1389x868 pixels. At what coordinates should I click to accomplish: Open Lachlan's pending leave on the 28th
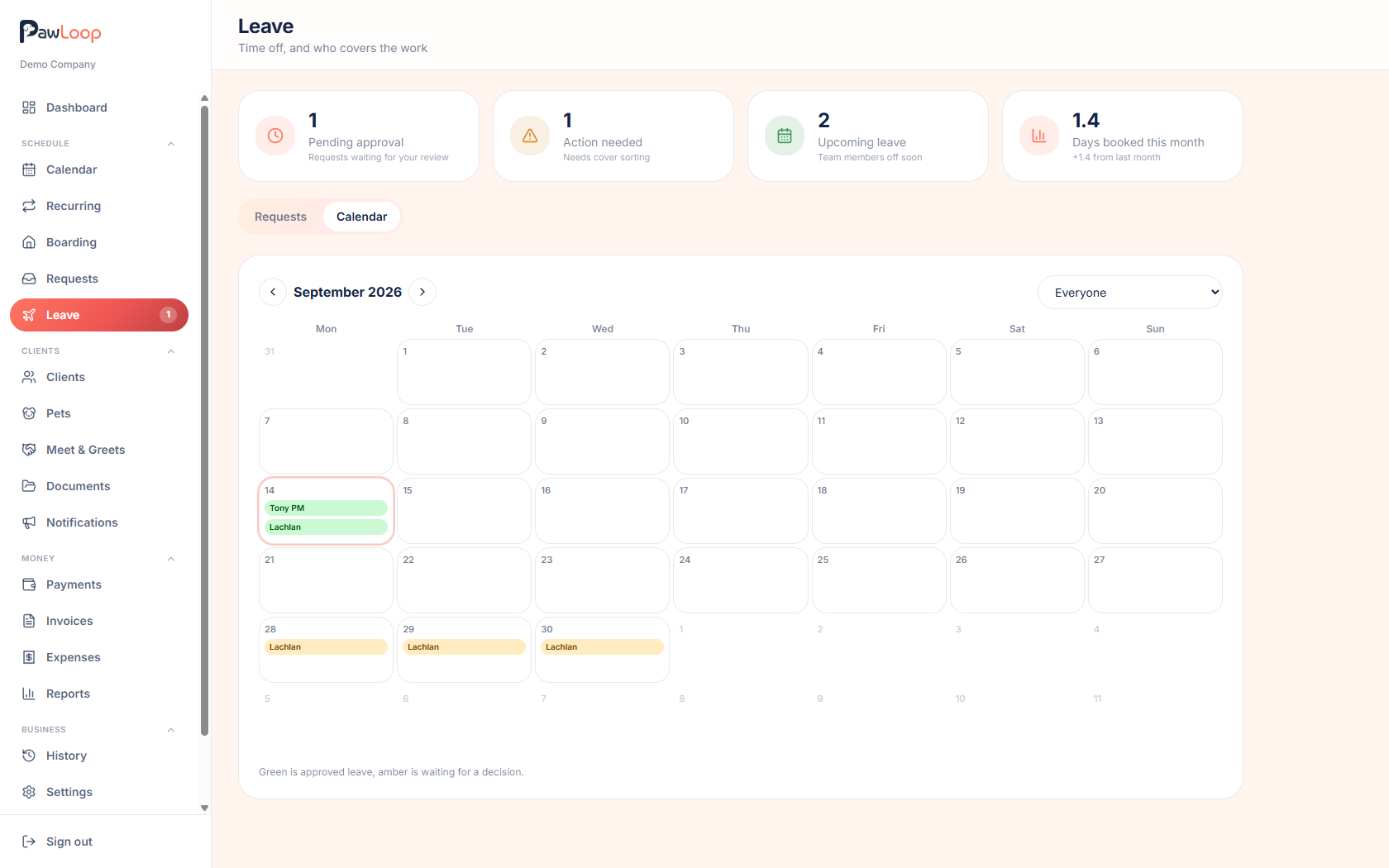[326, 647]
